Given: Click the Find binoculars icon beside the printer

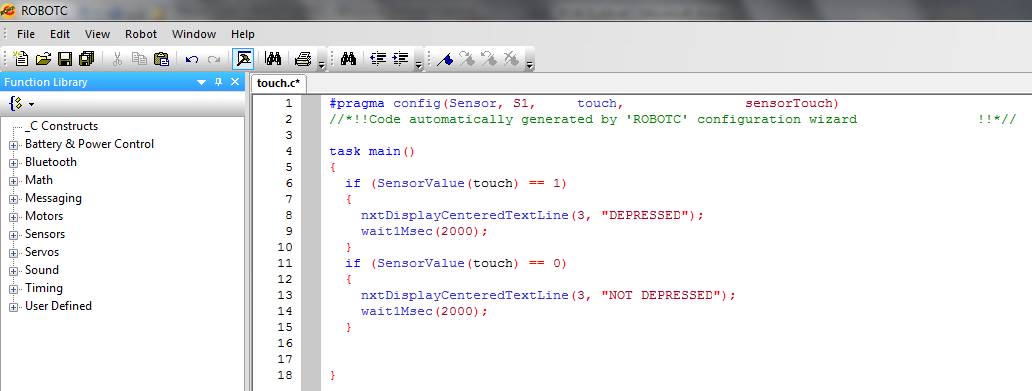Looking at the screenshot, I should coord(273,59).
